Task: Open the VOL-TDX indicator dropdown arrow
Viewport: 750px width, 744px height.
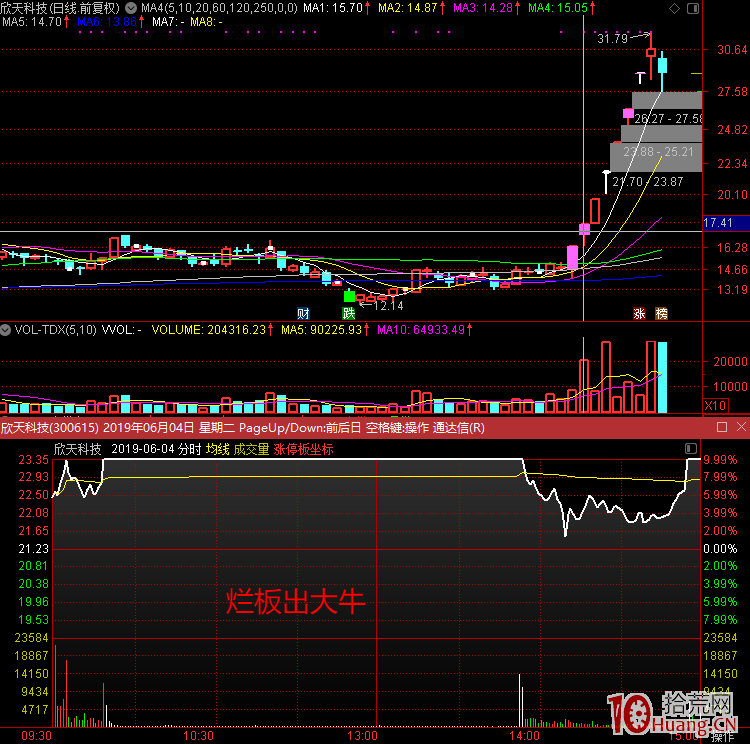Action: pyautogui.click(x=5, y=330)
